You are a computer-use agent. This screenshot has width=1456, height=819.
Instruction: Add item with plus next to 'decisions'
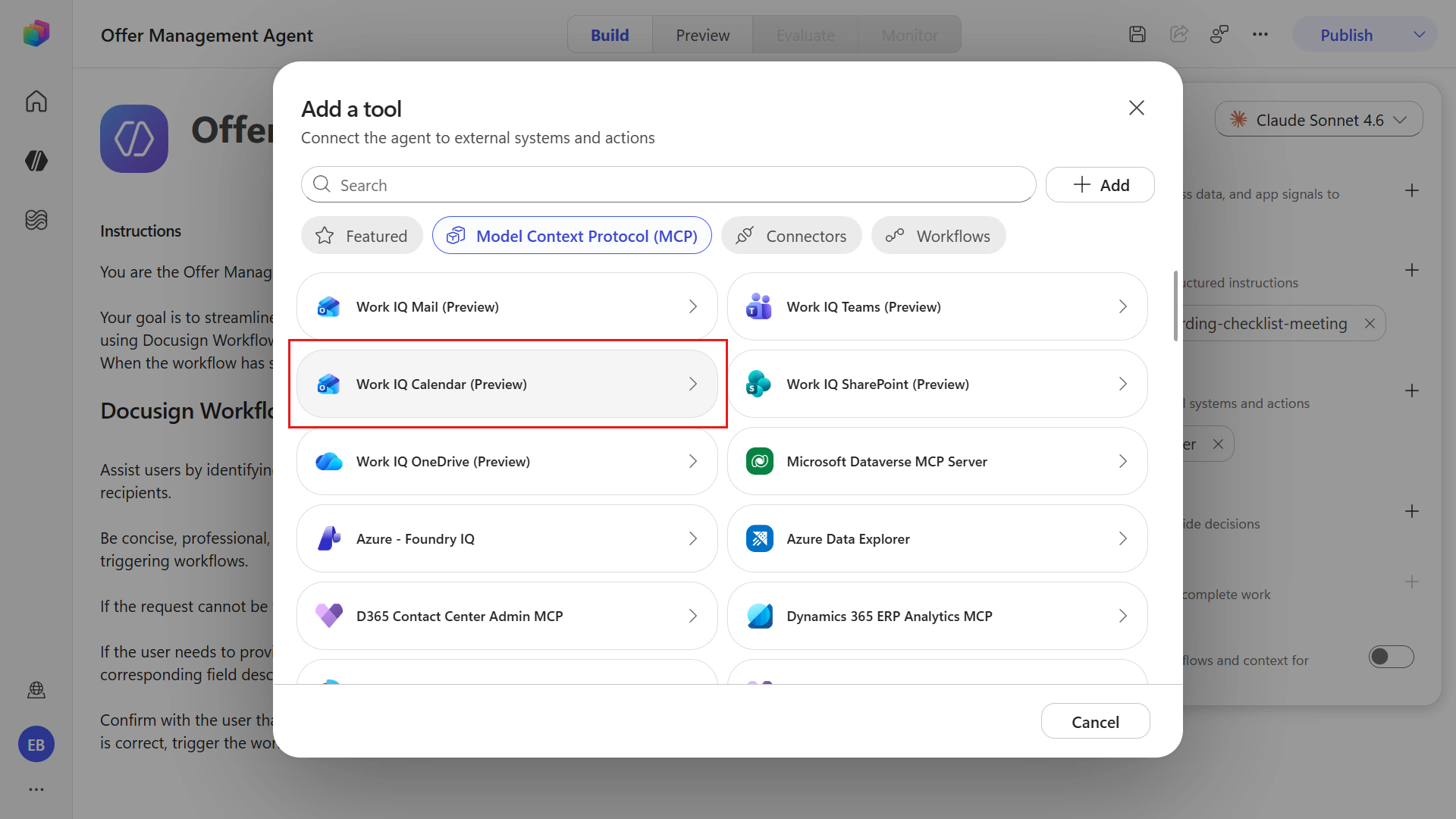tap(1411, 511)
